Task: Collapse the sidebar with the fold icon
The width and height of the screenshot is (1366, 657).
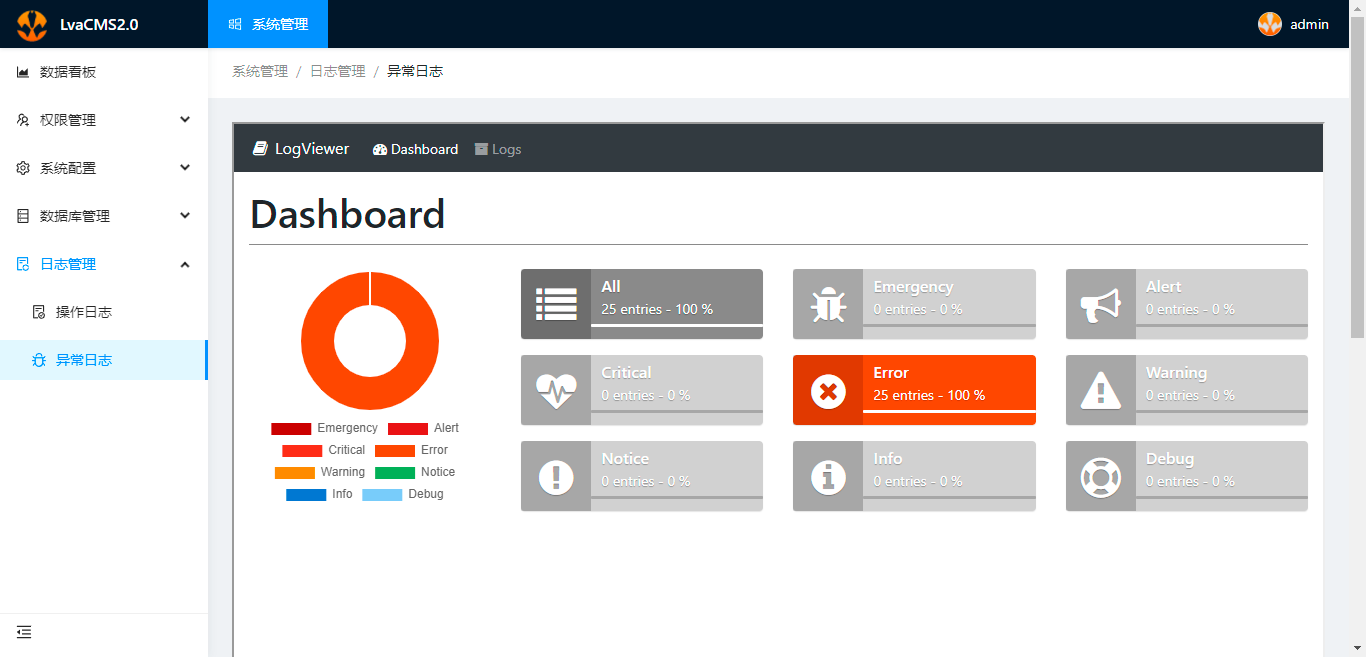Action: tap(24, 632)
